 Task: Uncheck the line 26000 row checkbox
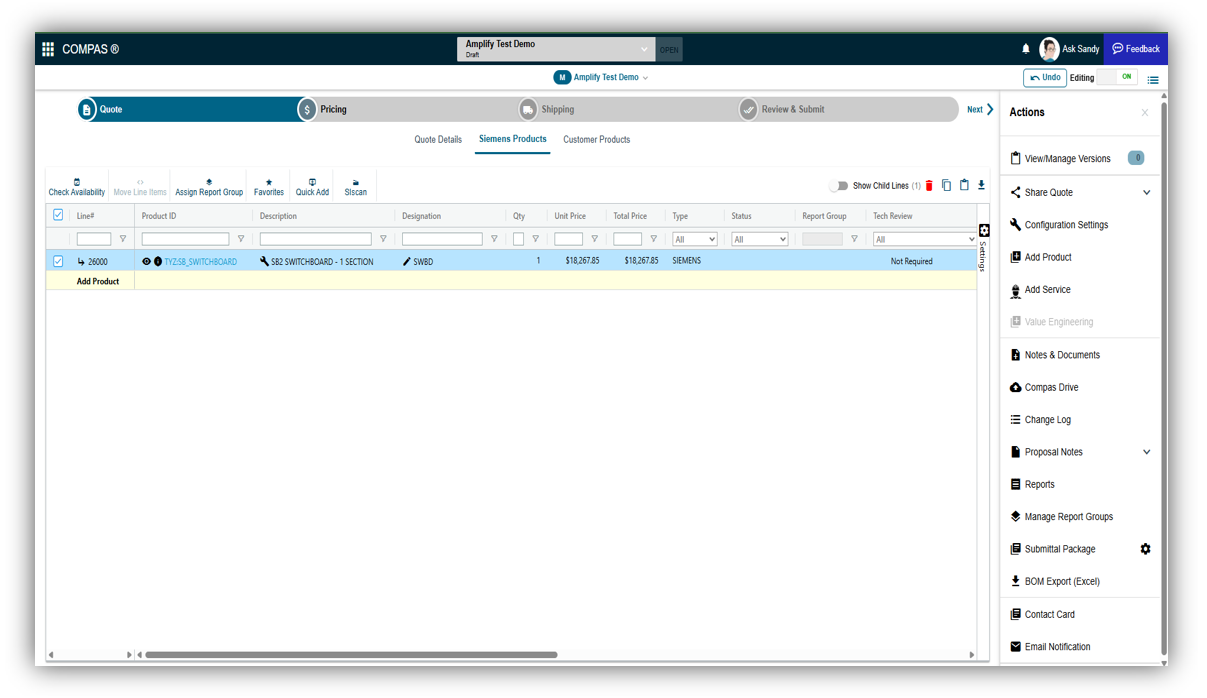(58, 261)
